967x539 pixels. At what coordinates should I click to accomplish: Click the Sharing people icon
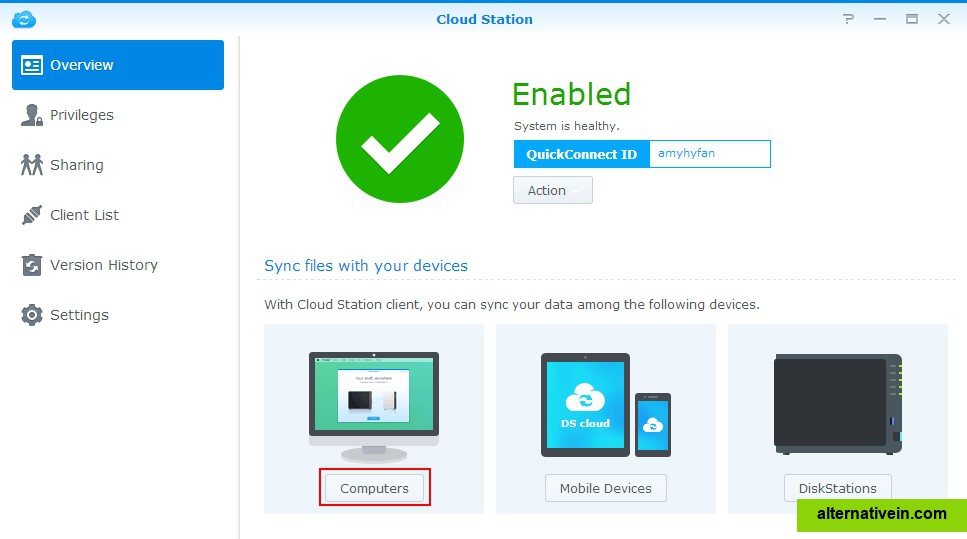[31, 165]
